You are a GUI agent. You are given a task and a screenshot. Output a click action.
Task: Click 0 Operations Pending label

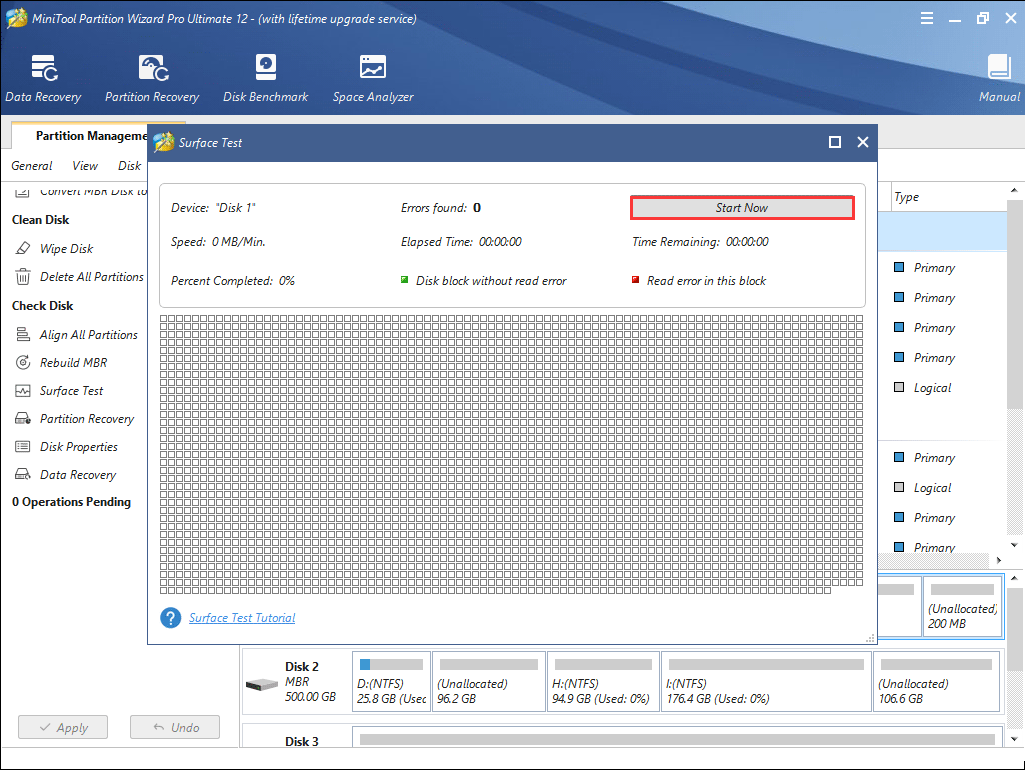pos(71,502)
